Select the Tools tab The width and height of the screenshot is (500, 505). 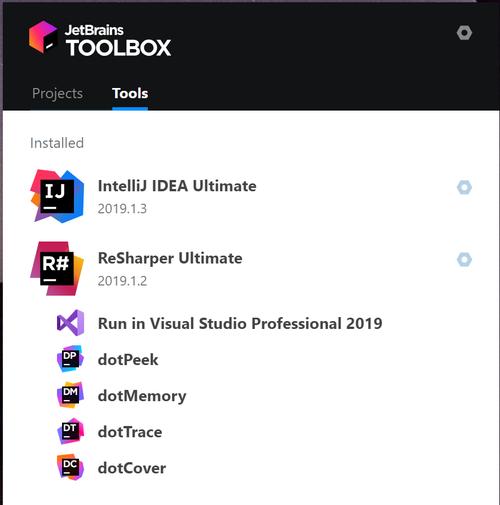130,93
